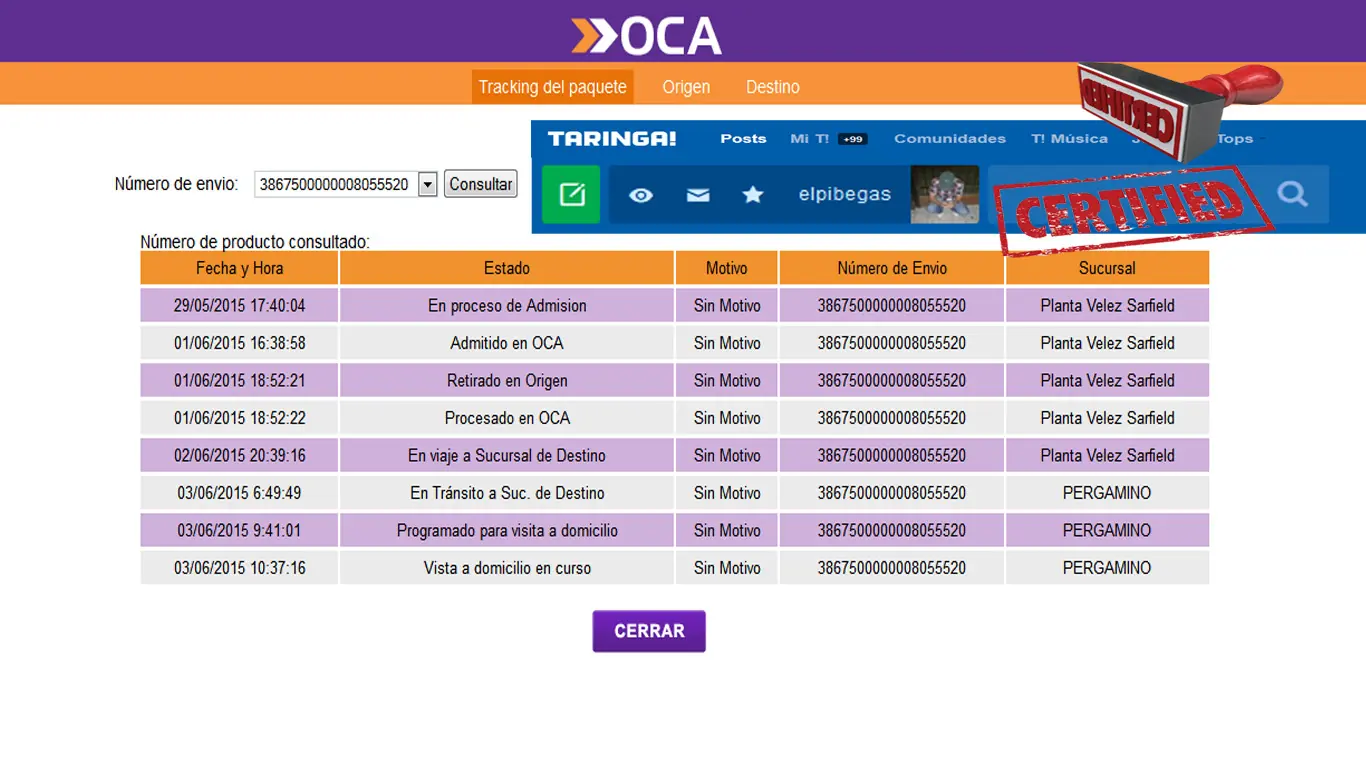Screen dimensions: 1366x768
Task: Select the date 02/06/2015 20:39:16
Action: point(239,456)
